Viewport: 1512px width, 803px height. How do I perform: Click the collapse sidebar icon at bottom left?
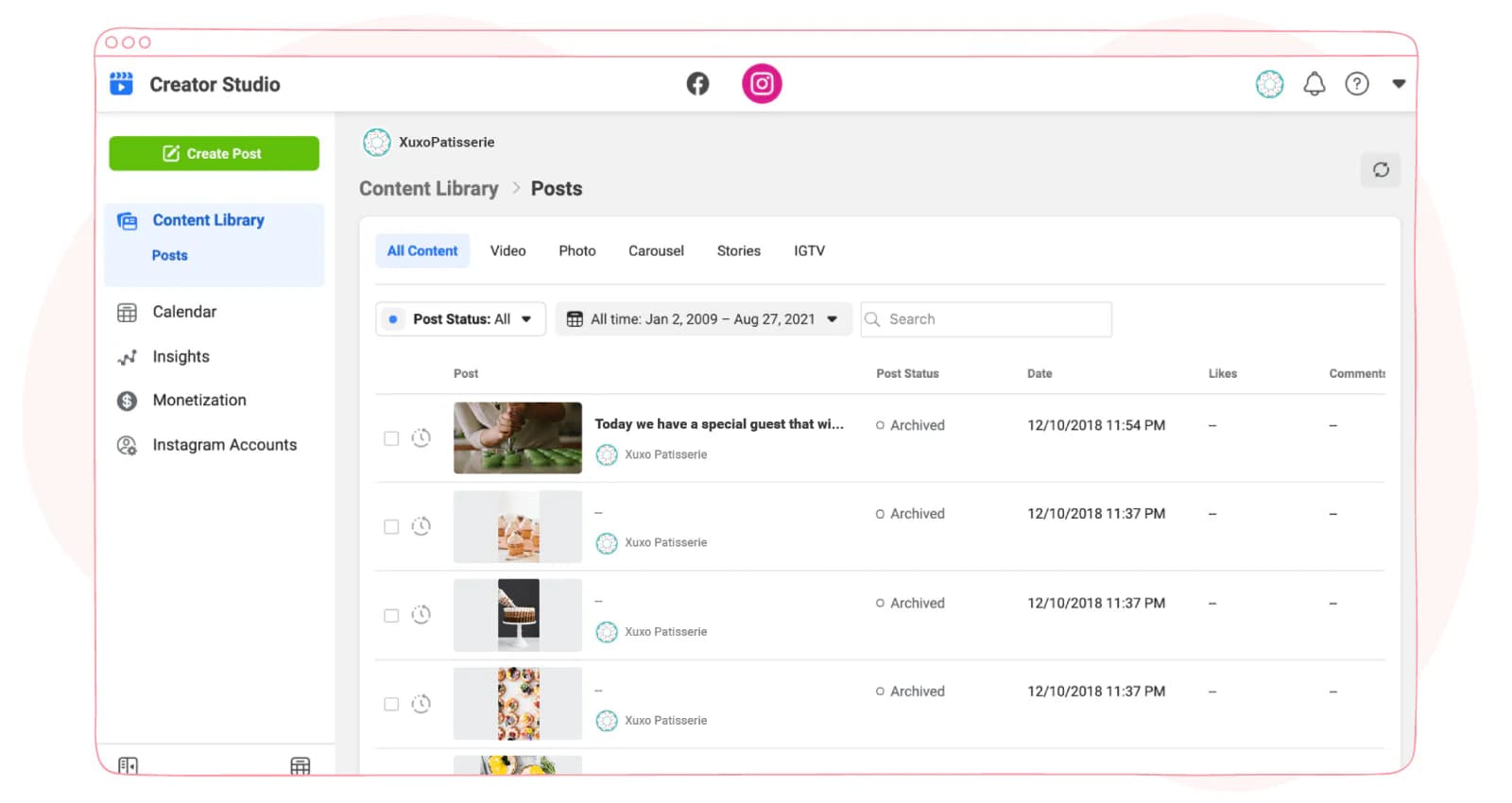coord(128,765)
